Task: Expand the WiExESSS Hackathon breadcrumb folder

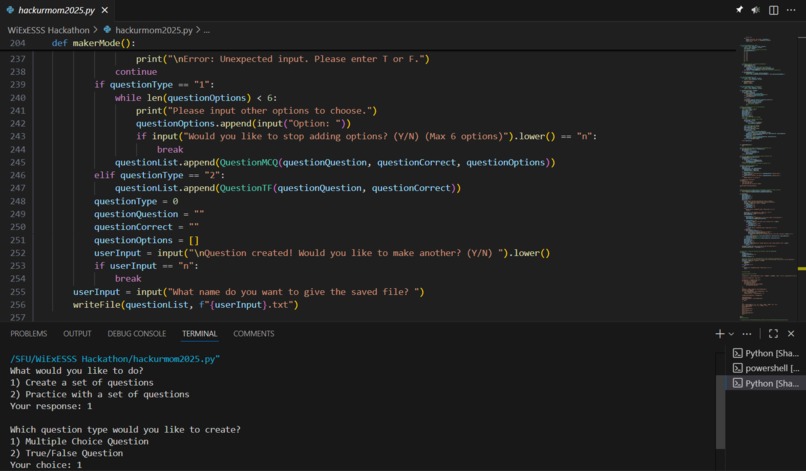Action: pyautogui.click(x=48, y=30)
